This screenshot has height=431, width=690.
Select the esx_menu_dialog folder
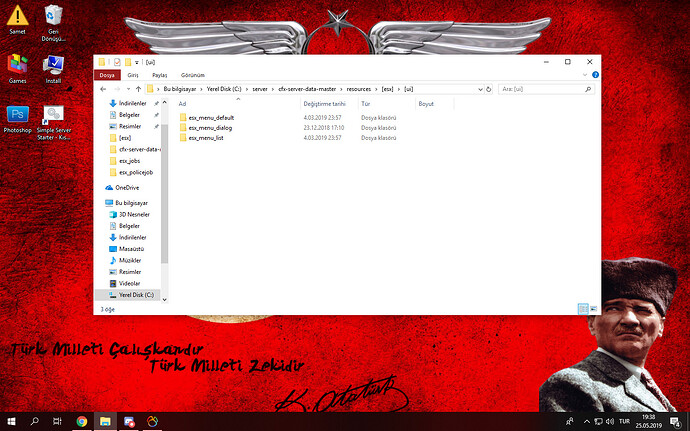tap(208, 127)
